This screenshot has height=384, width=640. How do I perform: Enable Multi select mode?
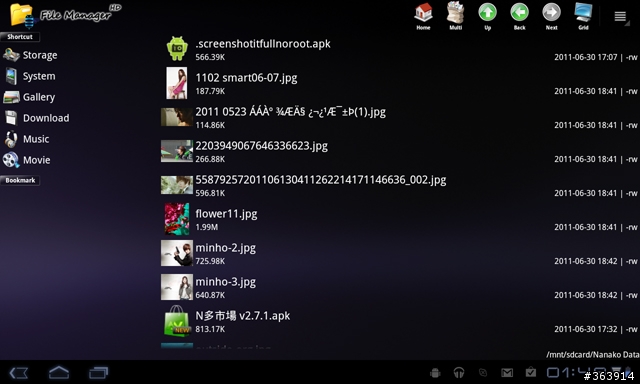456,16
